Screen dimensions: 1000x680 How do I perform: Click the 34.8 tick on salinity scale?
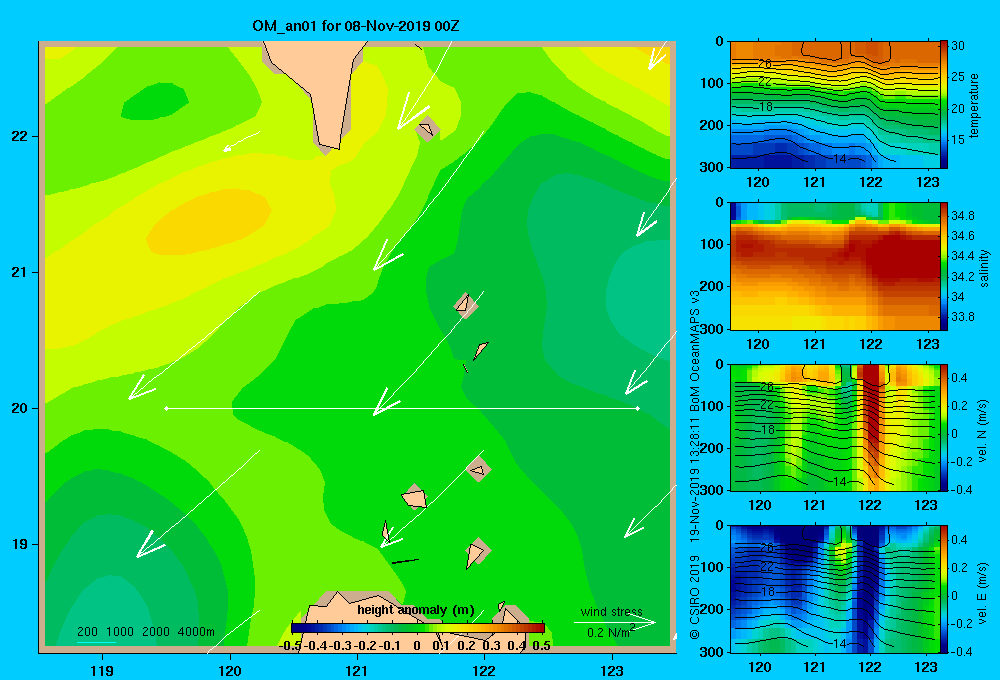point(962,216)
